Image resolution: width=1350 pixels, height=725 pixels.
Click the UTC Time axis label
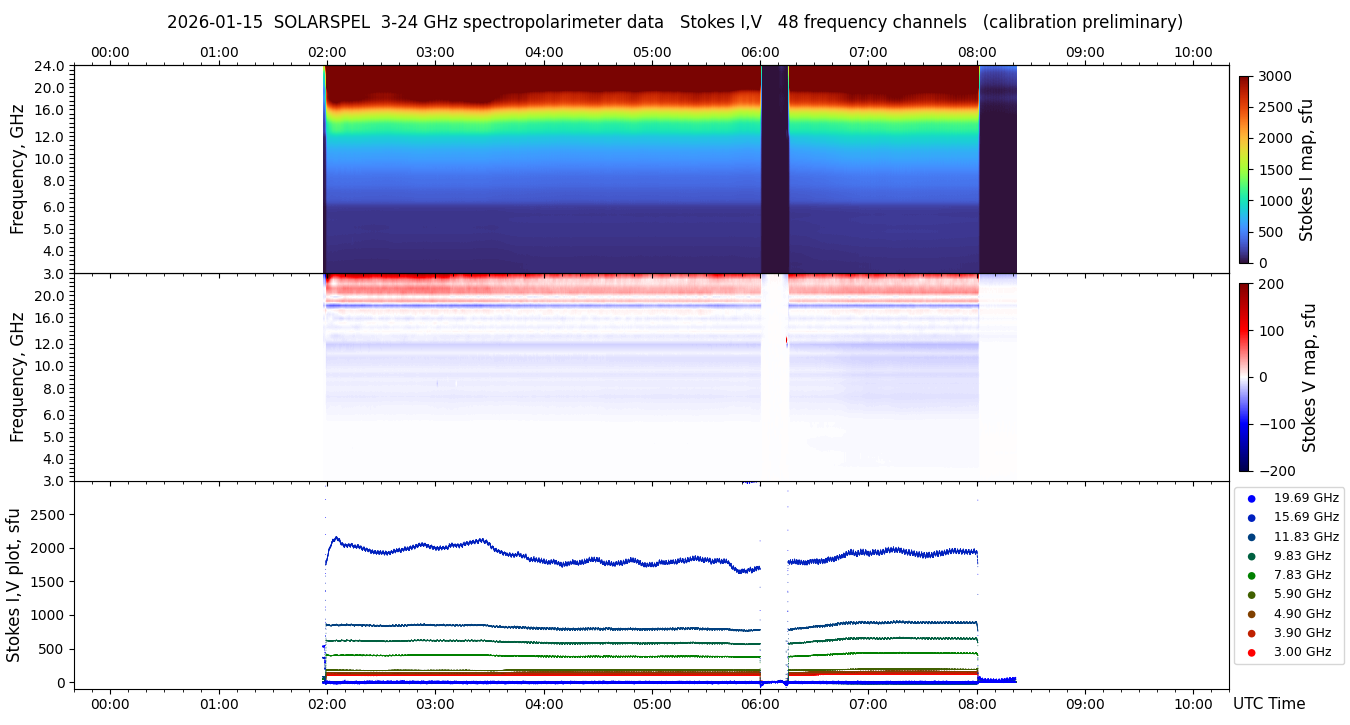tap(1268, 704)
